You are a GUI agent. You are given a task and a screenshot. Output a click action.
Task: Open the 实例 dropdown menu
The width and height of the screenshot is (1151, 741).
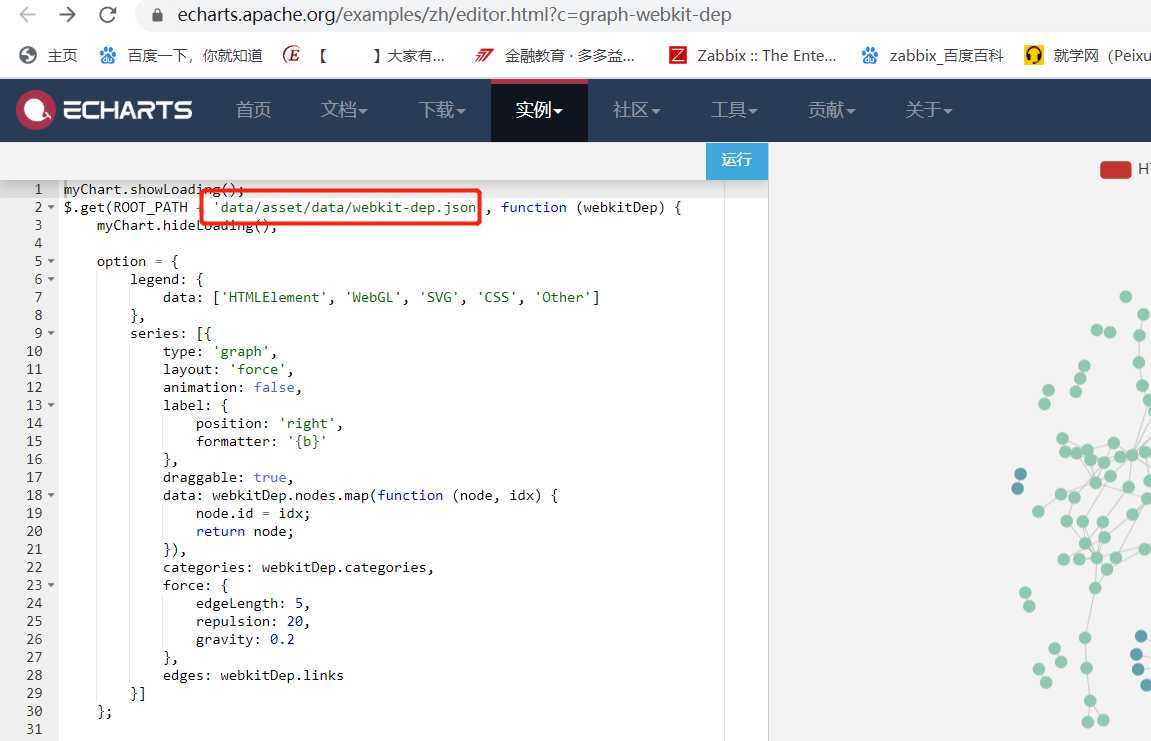(x=539, y=110)
